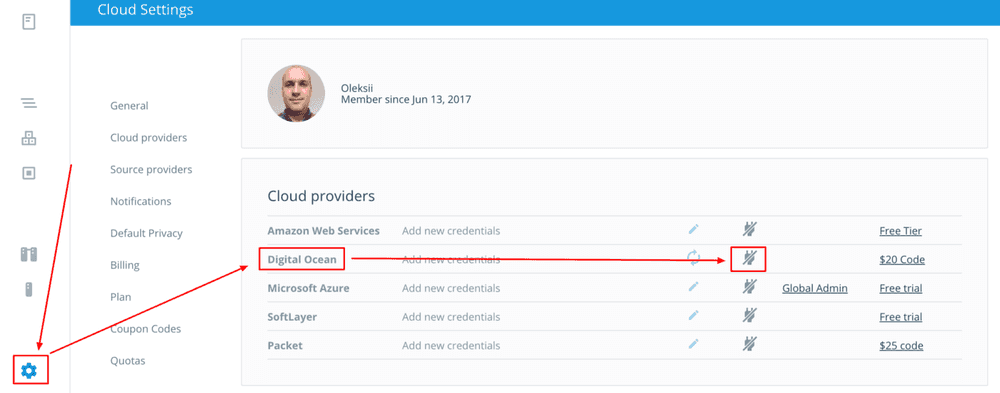Open Quotas settings section
This screenshot has height=393, width=1000.
128,361
